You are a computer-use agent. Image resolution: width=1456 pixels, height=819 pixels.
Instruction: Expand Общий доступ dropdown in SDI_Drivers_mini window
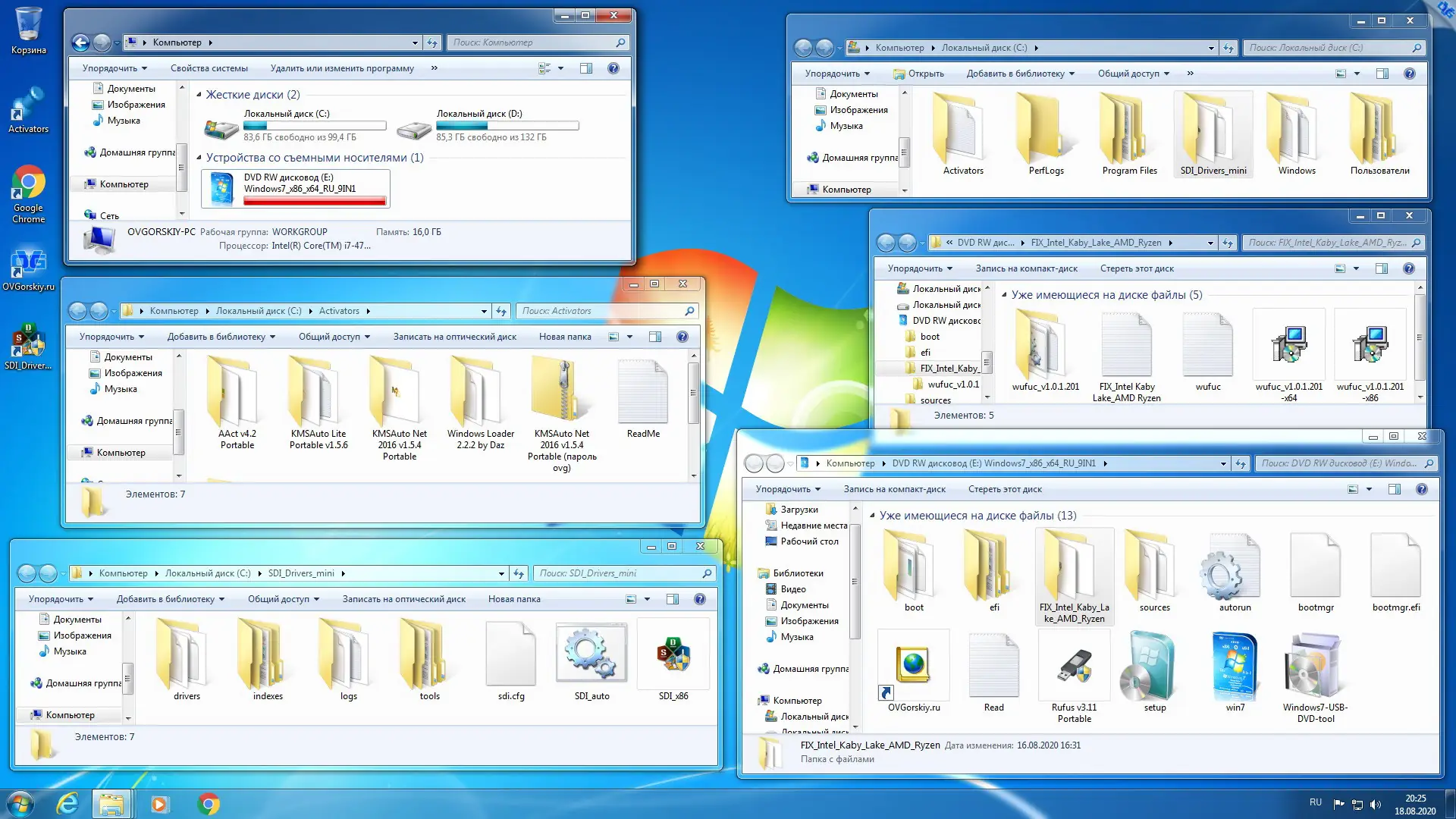pos(283,599)
